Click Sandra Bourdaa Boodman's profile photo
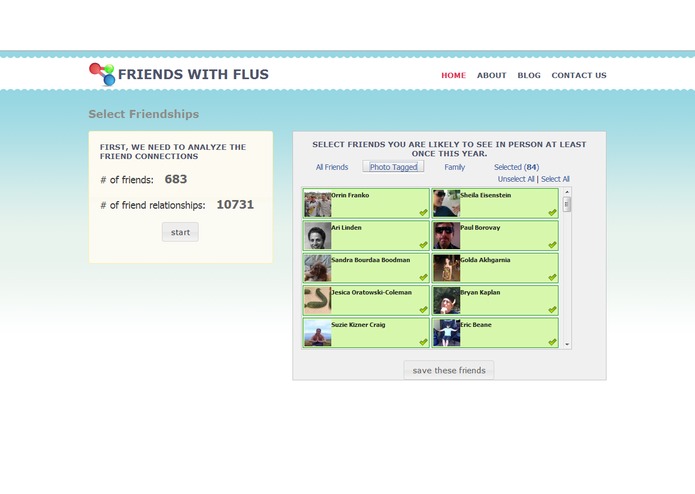Image resolution: width=695 pixels, height=494 pixels. [318, 268]
